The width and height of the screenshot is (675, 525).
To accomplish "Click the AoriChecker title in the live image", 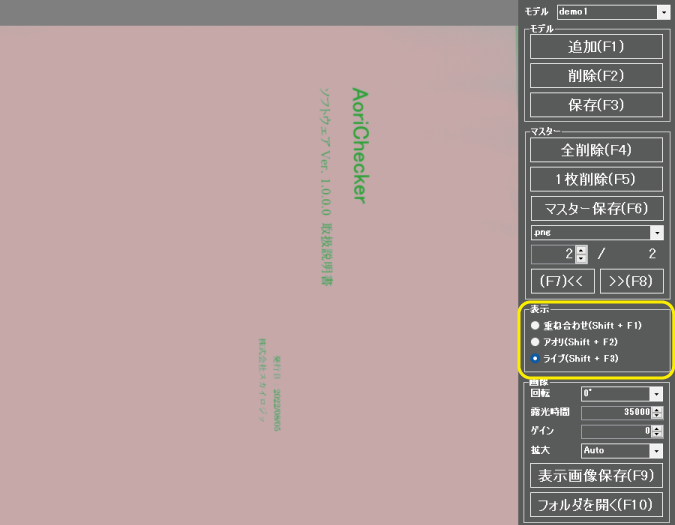I will pyautogui.click(x=360, y=146).
